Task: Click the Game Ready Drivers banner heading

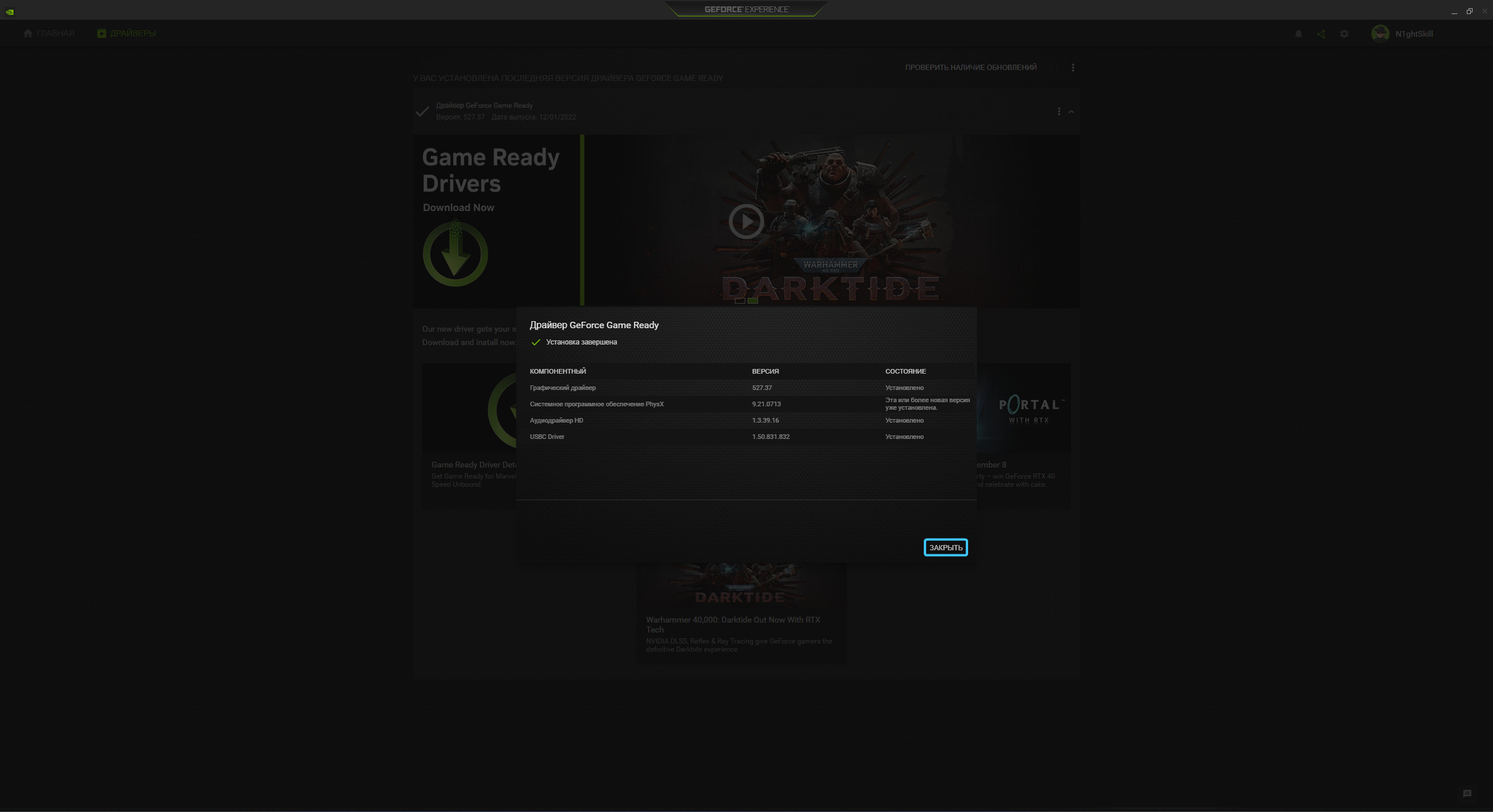Action: (490, 170)
